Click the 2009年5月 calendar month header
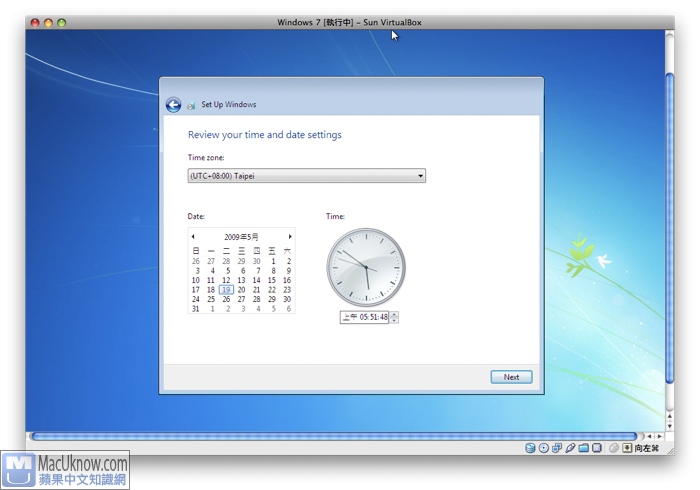Screen dimensions: 700x490 tap(241, 237)
